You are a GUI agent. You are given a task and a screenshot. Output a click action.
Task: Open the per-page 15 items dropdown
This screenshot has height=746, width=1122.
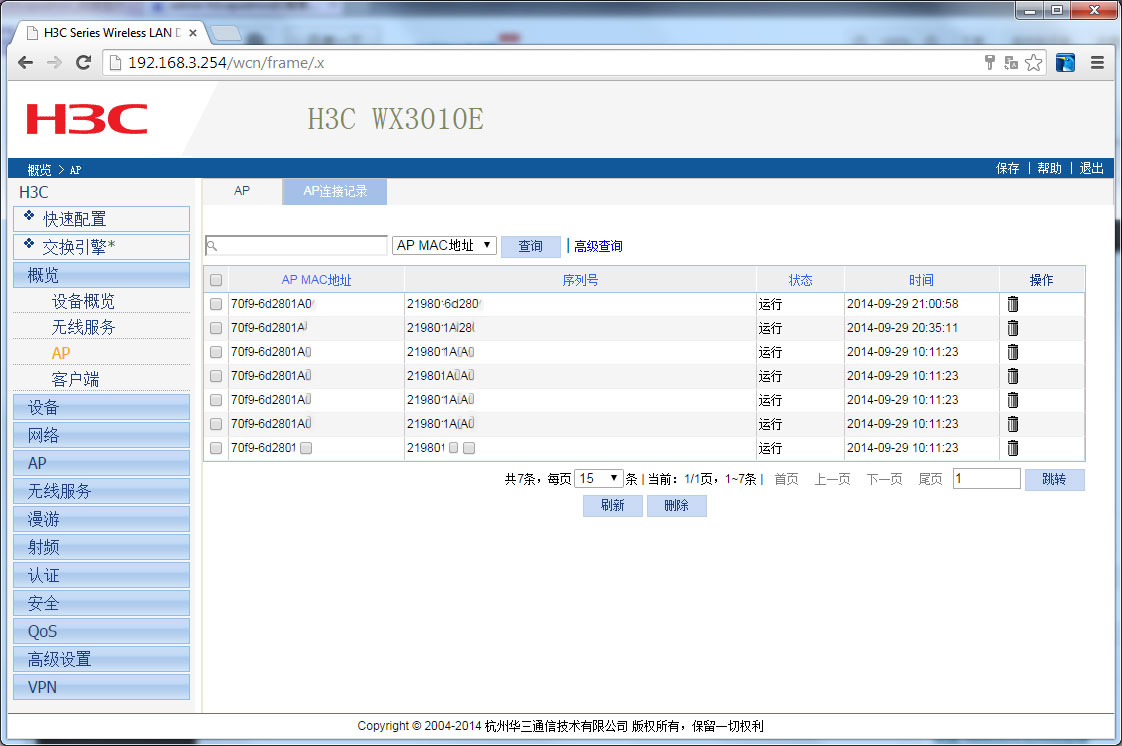(599, 478)
